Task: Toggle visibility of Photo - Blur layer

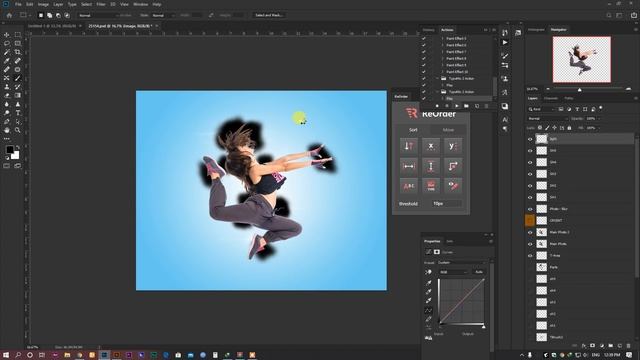Action: pos(530,209)
